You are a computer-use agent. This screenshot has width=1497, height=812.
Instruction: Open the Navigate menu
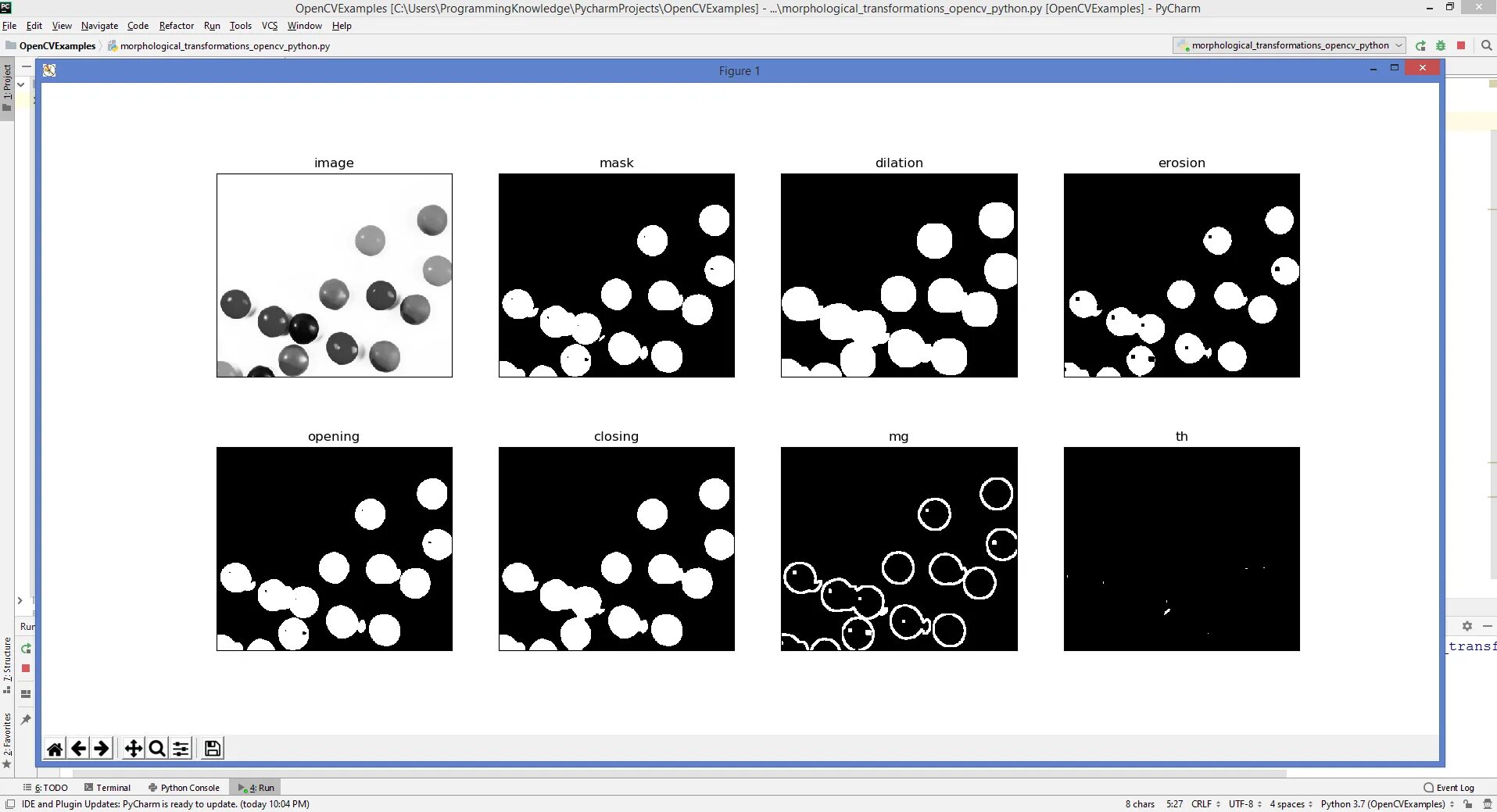pyautogui.click(x=99, y=26)
